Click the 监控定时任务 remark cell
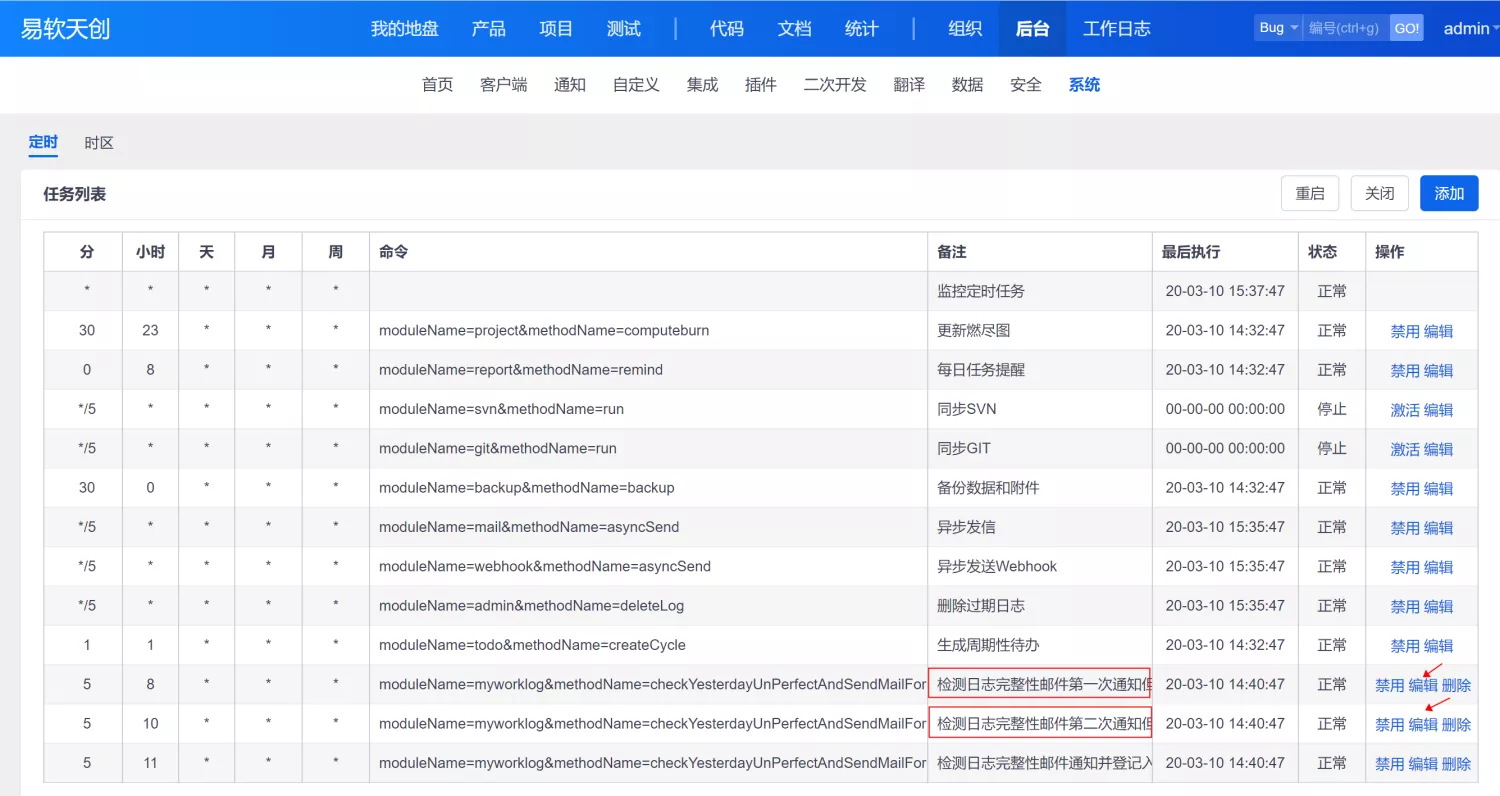Viewport: 1500px width, 796px height. coord(1040,291)
